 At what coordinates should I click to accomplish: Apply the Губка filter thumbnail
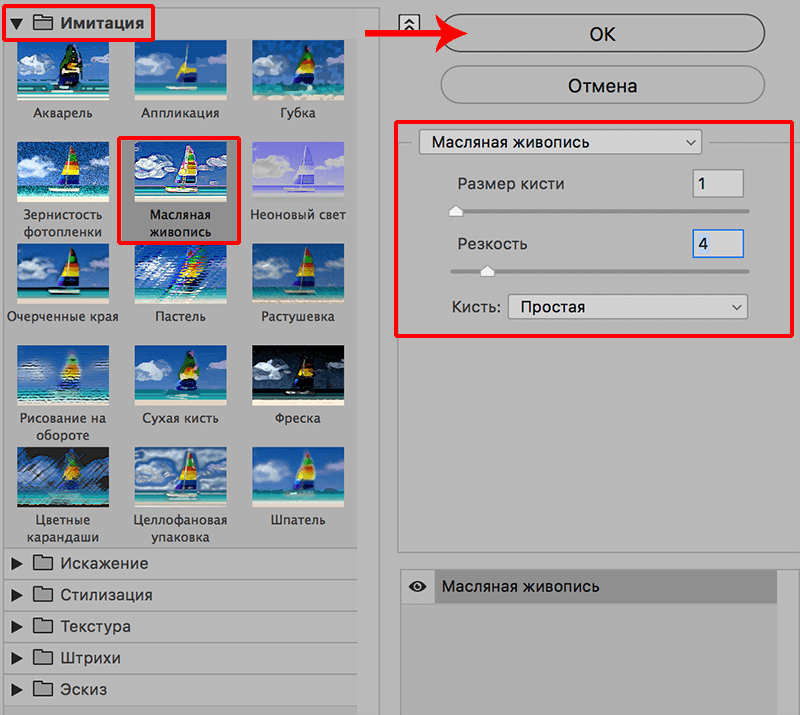297,71
